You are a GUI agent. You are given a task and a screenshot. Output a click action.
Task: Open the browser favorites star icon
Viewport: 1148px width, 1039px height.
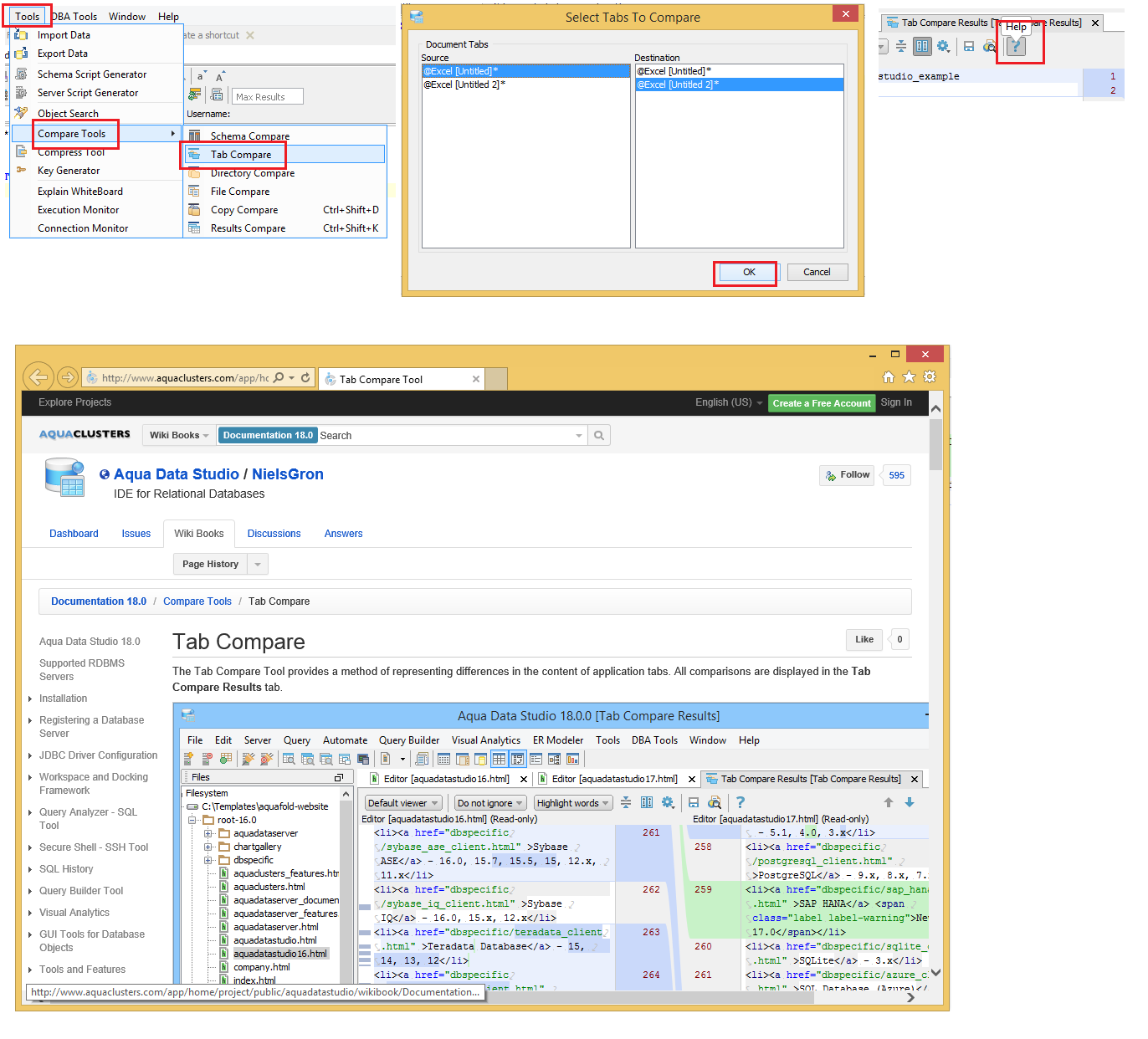pos(909,377)
